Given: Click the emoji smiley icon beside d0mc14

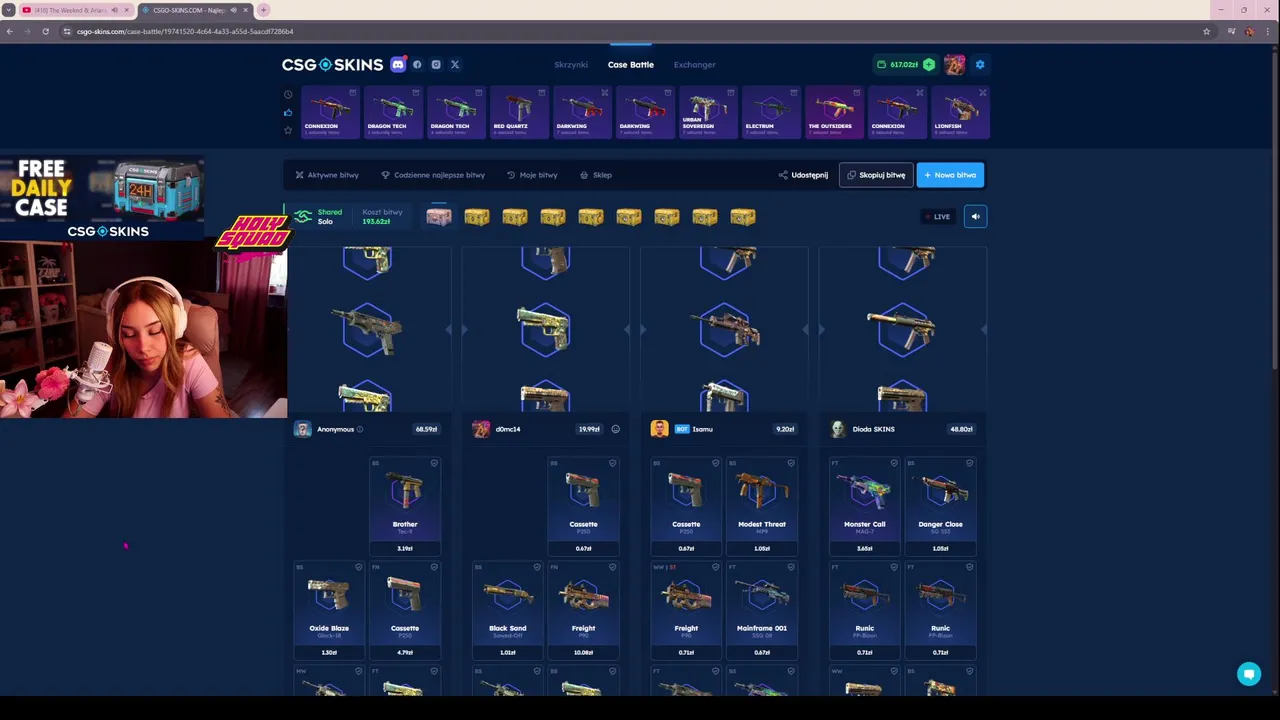Looking at the screenshot, I should 615,429.
